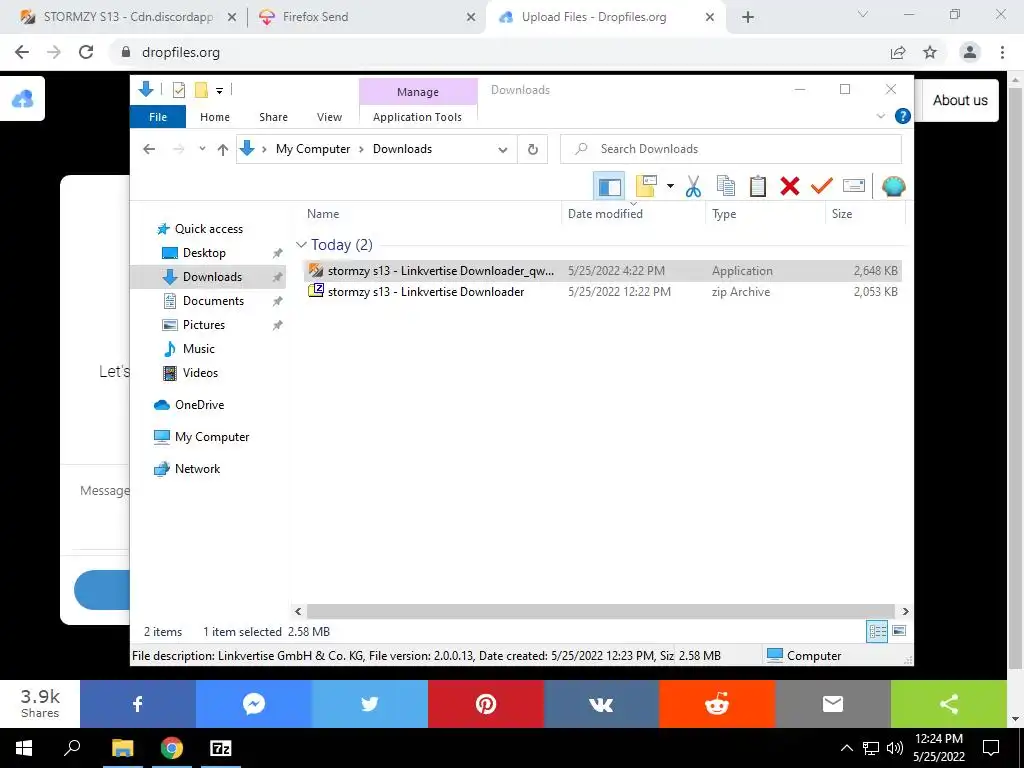Click the orange checkmark Properties icon
The image size is (1024, 768).
pyautogui.click(x=822, y=186)
